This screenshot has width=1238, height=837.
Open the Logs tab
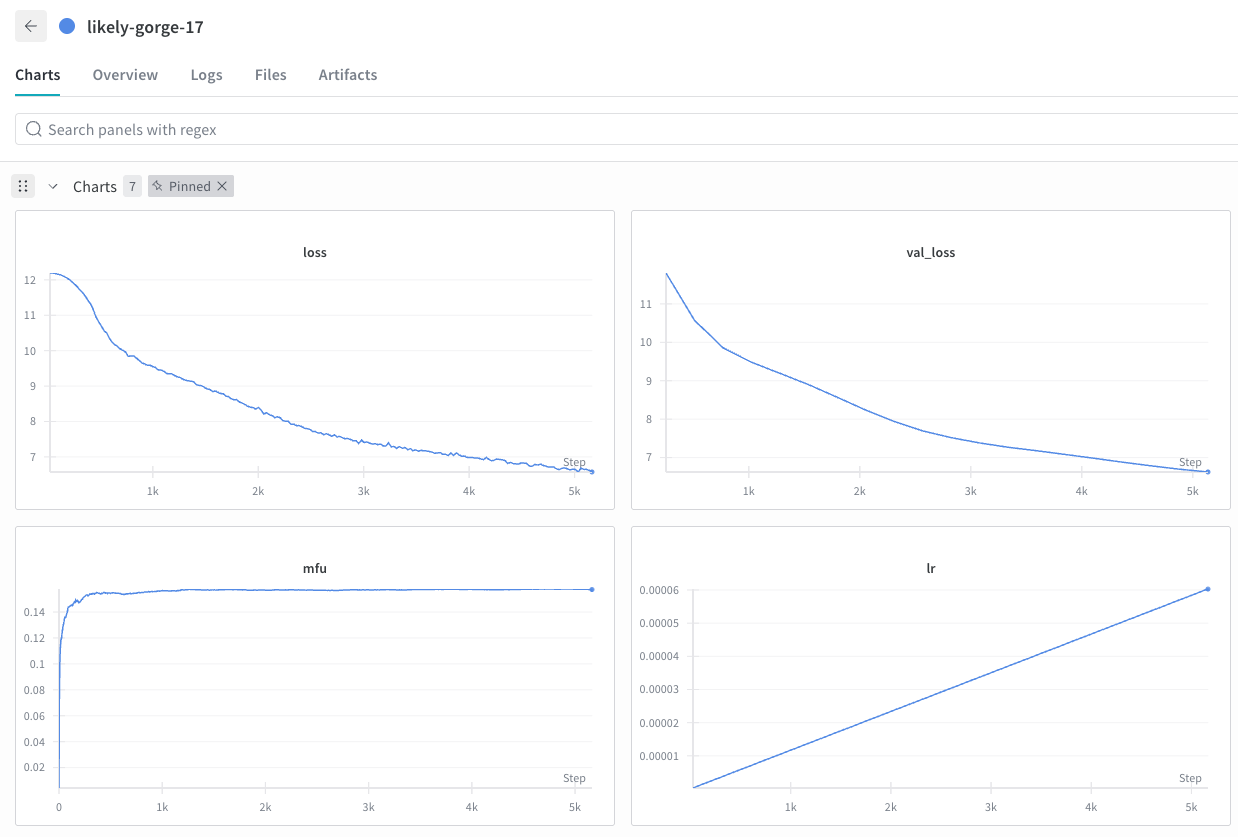pos(206,75)
